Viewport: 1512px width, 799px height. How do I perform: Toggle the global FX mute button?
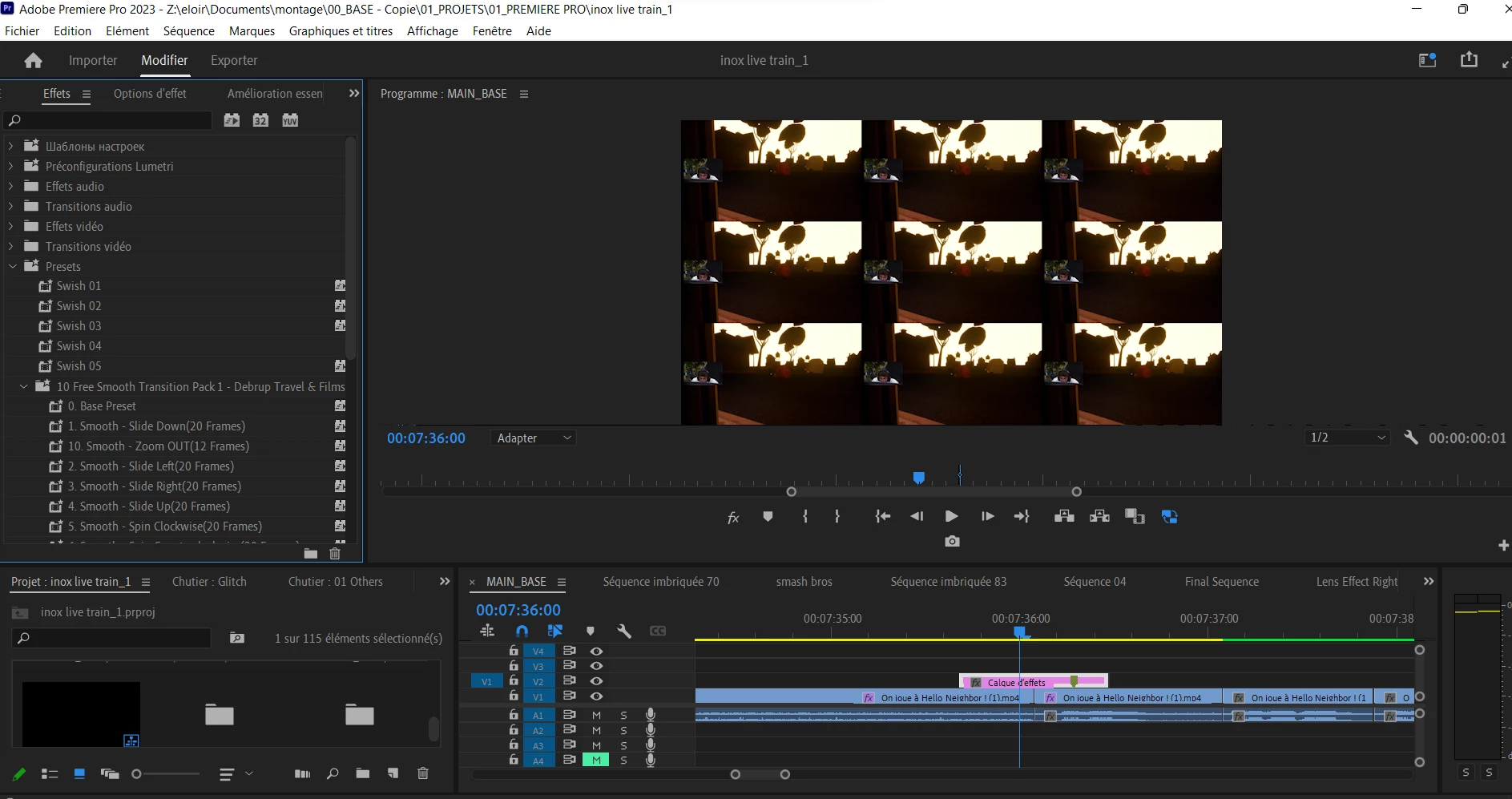pos(732,517)
